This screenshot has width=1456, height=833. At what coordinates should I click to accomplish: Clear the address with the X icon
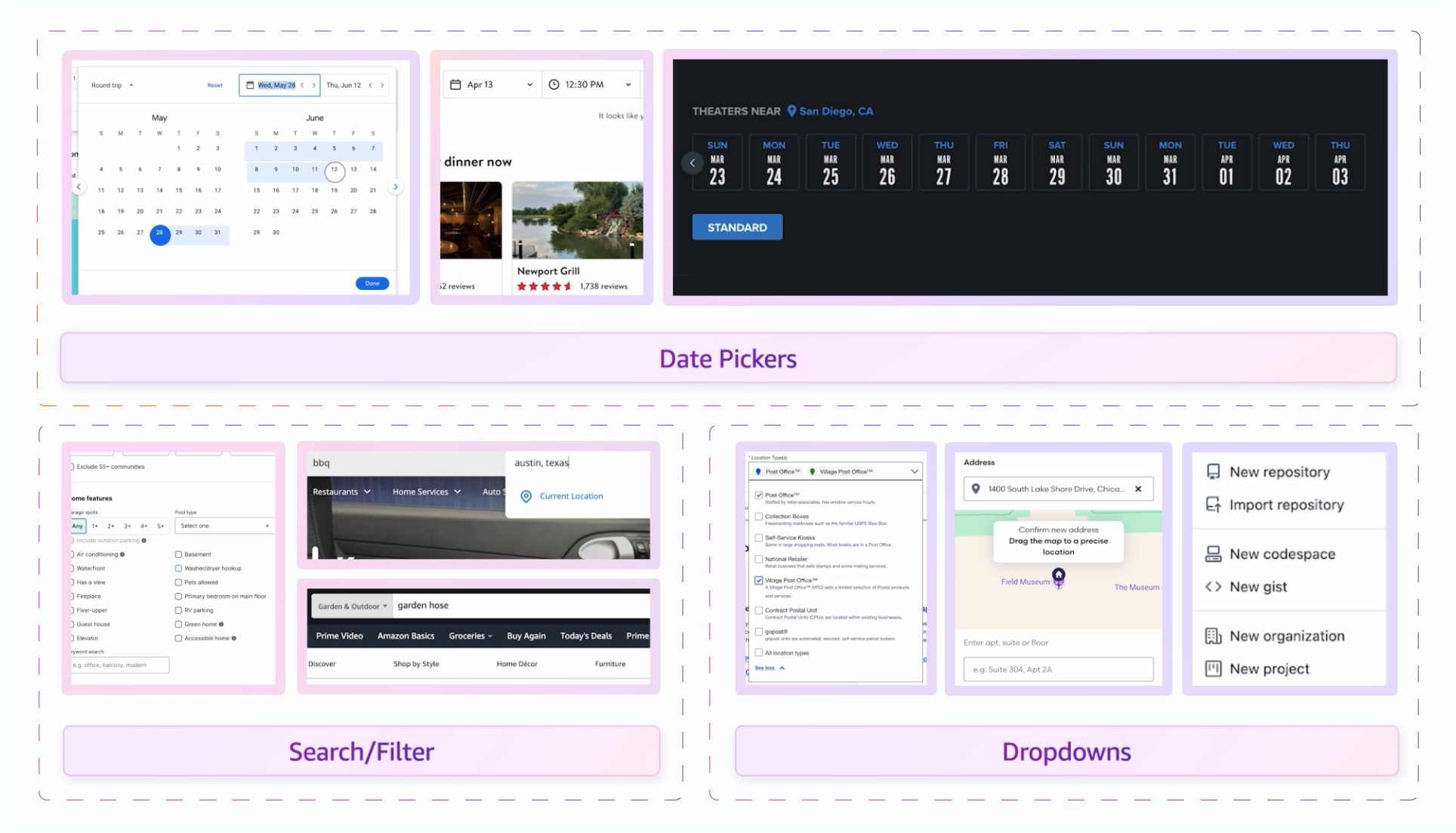[1138, 489]
